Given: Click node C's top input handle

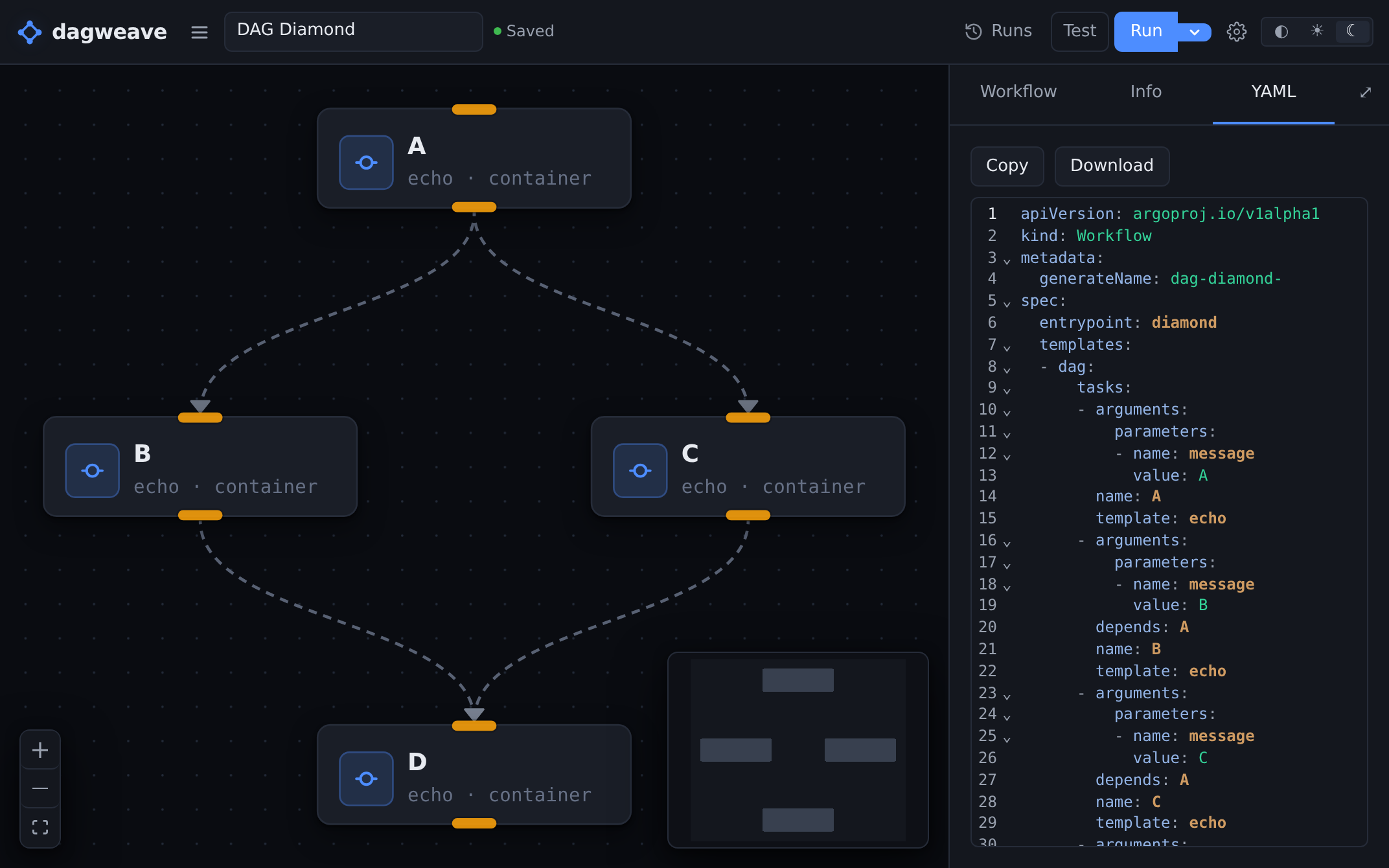Looking at the screenshot, I should tap(748, 418).
